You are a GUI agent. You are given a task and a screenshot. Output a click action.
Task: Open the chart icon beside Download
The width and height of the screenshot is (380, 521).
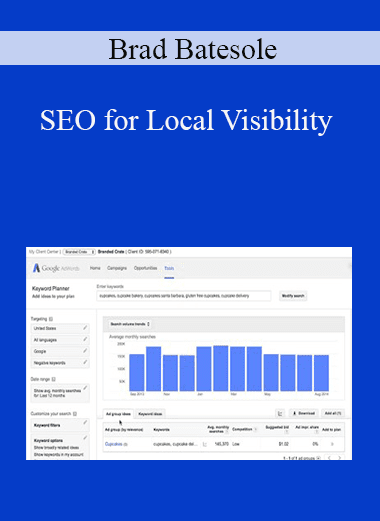(280, 413)
